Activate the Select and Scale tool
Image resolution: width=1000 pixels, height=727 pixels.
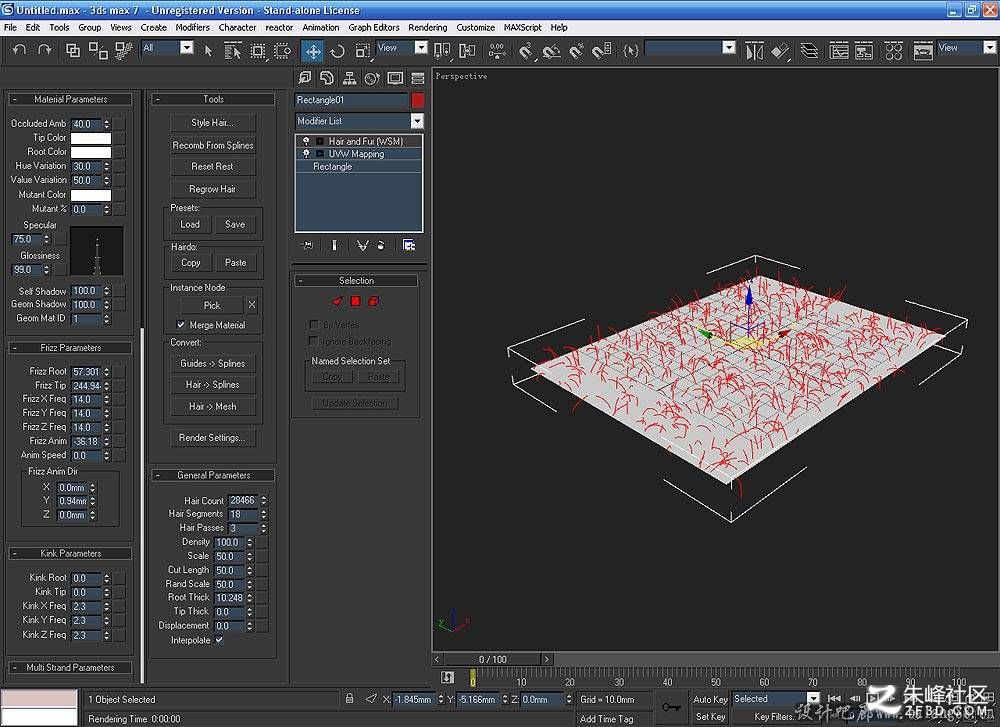pos(362,51)
